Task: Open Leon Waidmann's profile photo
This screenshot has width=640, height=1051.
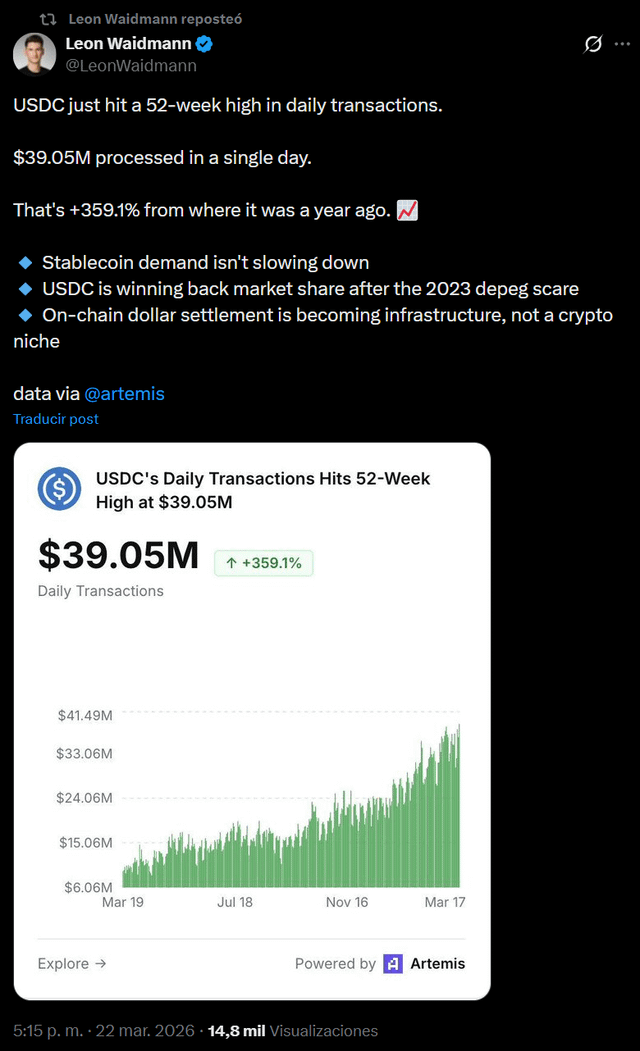Action: (34, 53)
